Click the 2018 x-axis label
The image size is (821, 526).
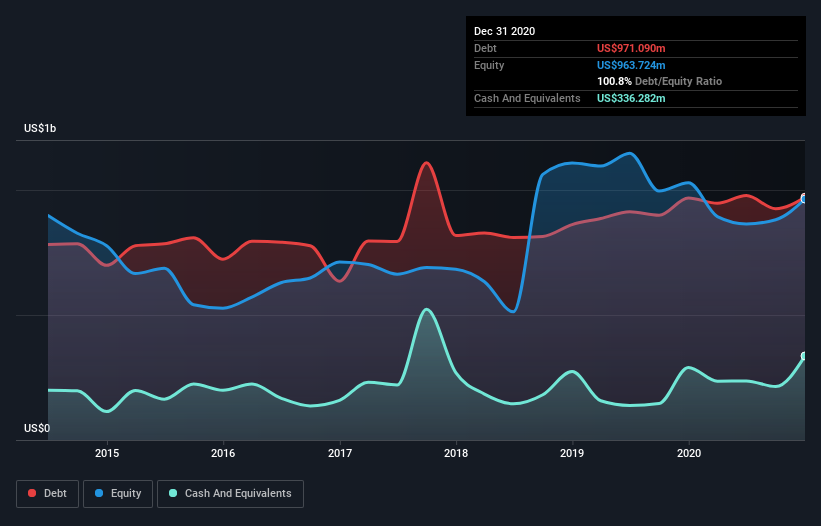point(456,453)
